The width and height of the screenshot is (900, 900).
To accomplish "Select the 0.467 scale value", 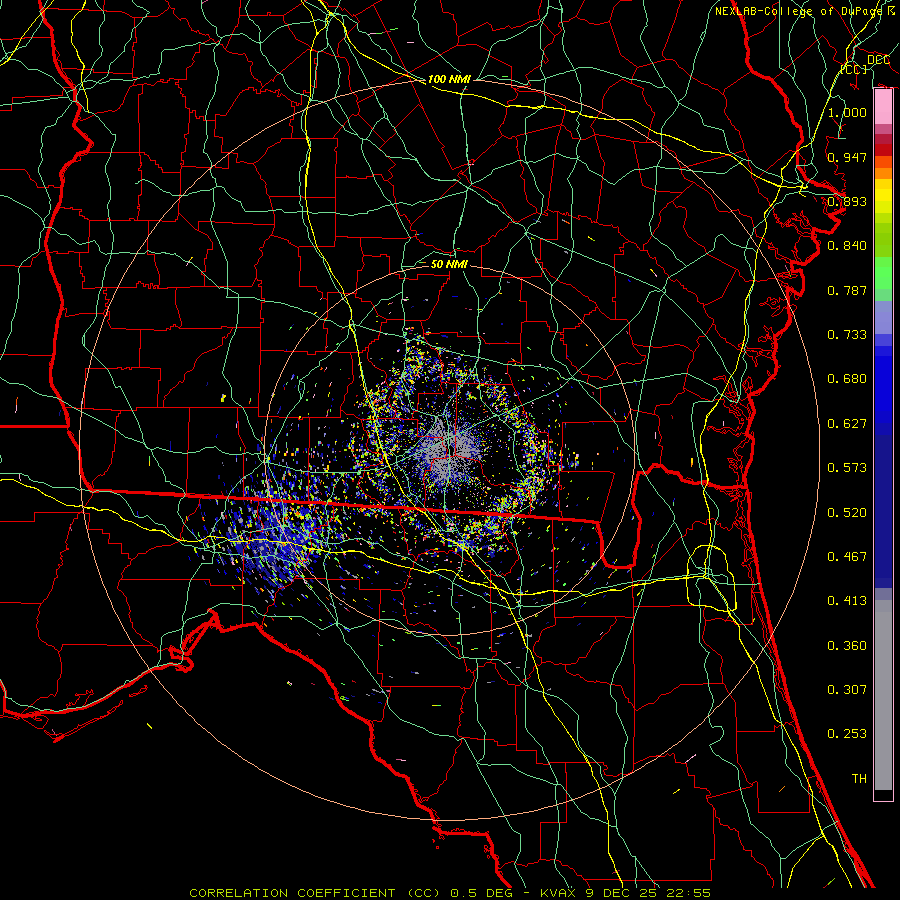I will point(847,557).
